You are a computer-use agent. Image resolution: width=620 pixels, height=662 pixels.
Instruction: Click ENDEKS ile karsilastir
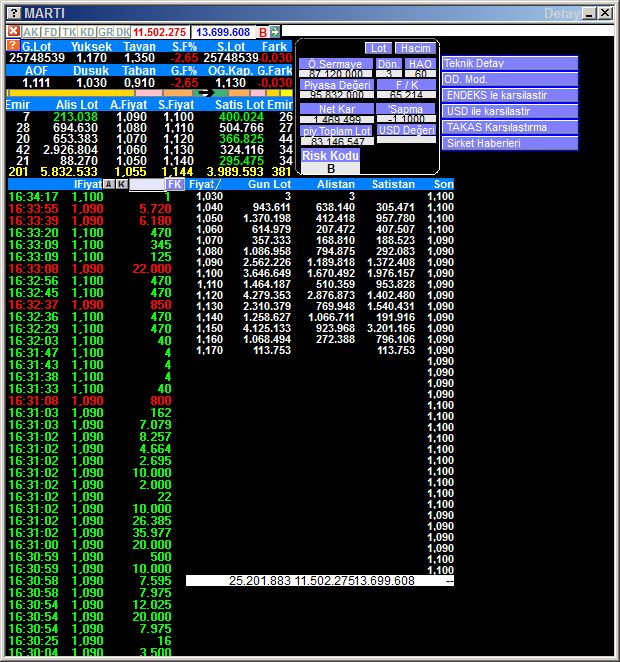(510, 95)
